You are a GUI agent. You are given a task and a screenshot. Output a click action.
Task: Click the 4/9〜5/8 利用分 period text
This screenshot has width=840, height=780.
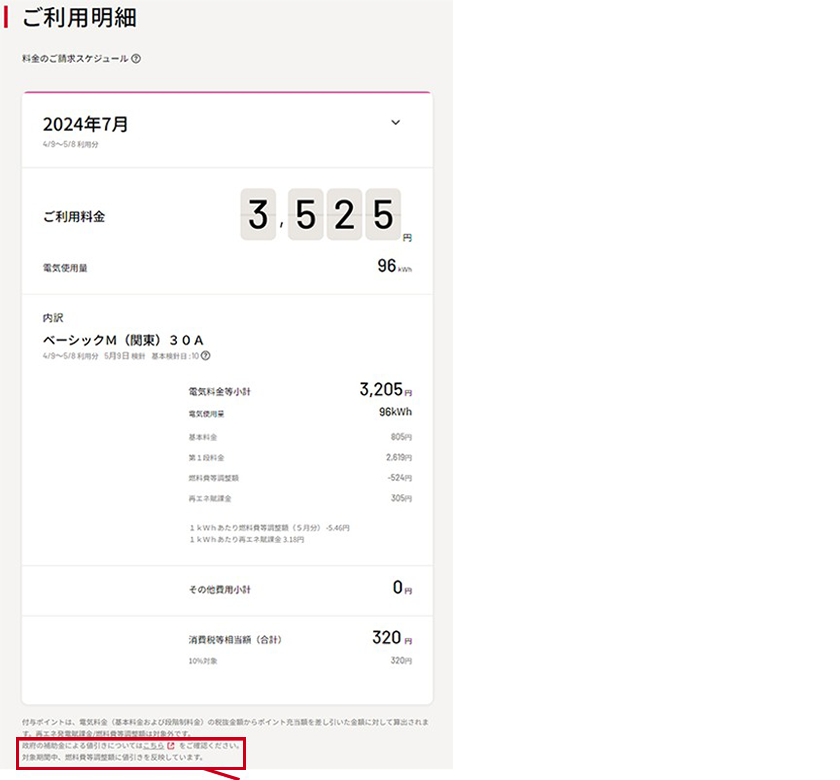(71, 144)
